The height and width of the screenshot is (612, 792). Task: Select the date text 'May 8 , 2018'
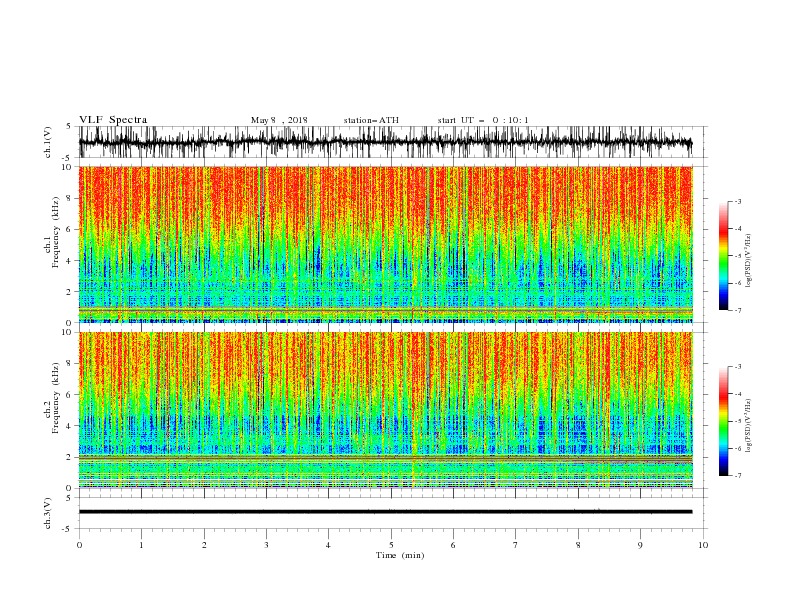[279, 120]
